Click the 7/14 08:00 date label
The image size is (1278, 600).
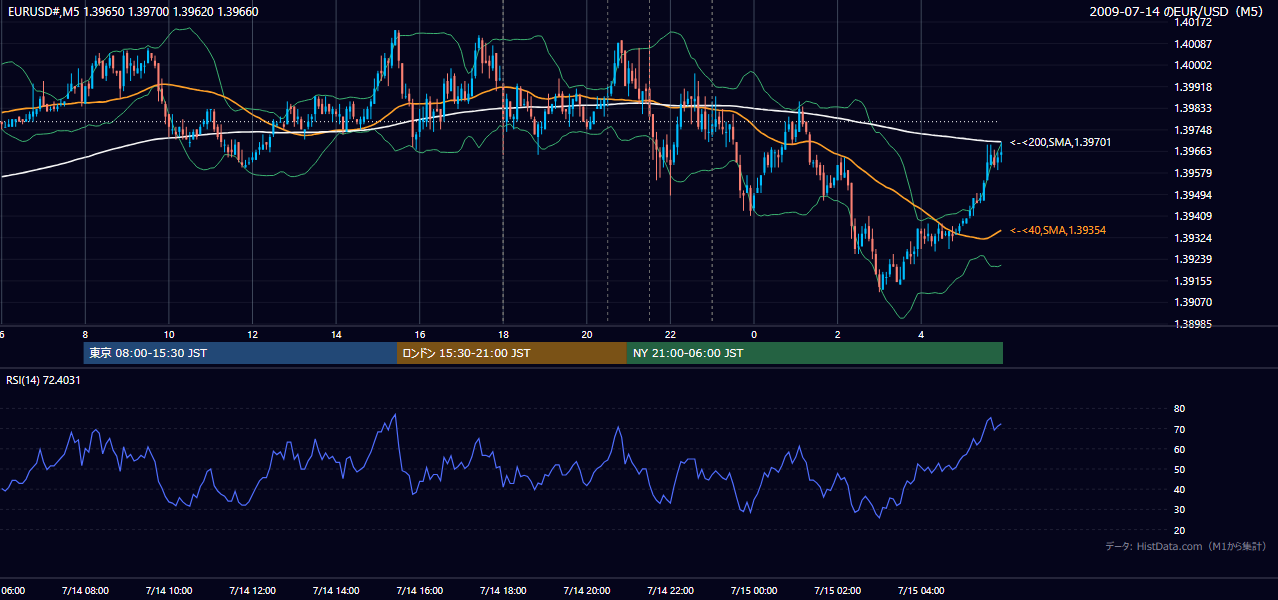pos(85,591)
